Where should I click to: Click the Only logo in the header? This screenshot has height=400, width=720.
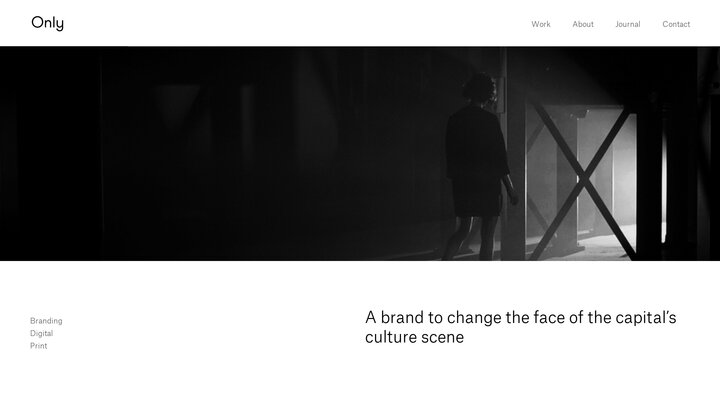point(47,23)
